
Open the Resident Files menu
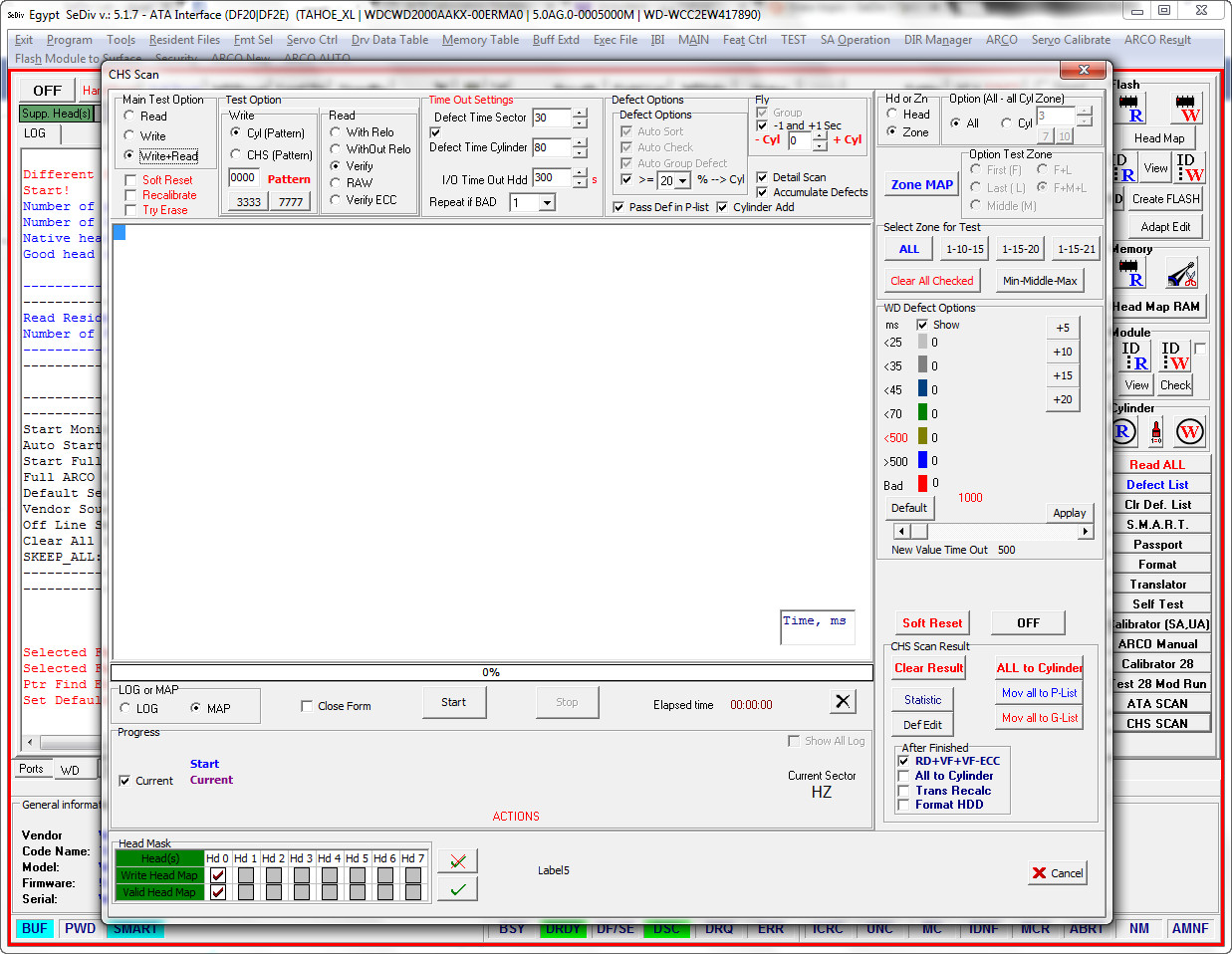184,40
